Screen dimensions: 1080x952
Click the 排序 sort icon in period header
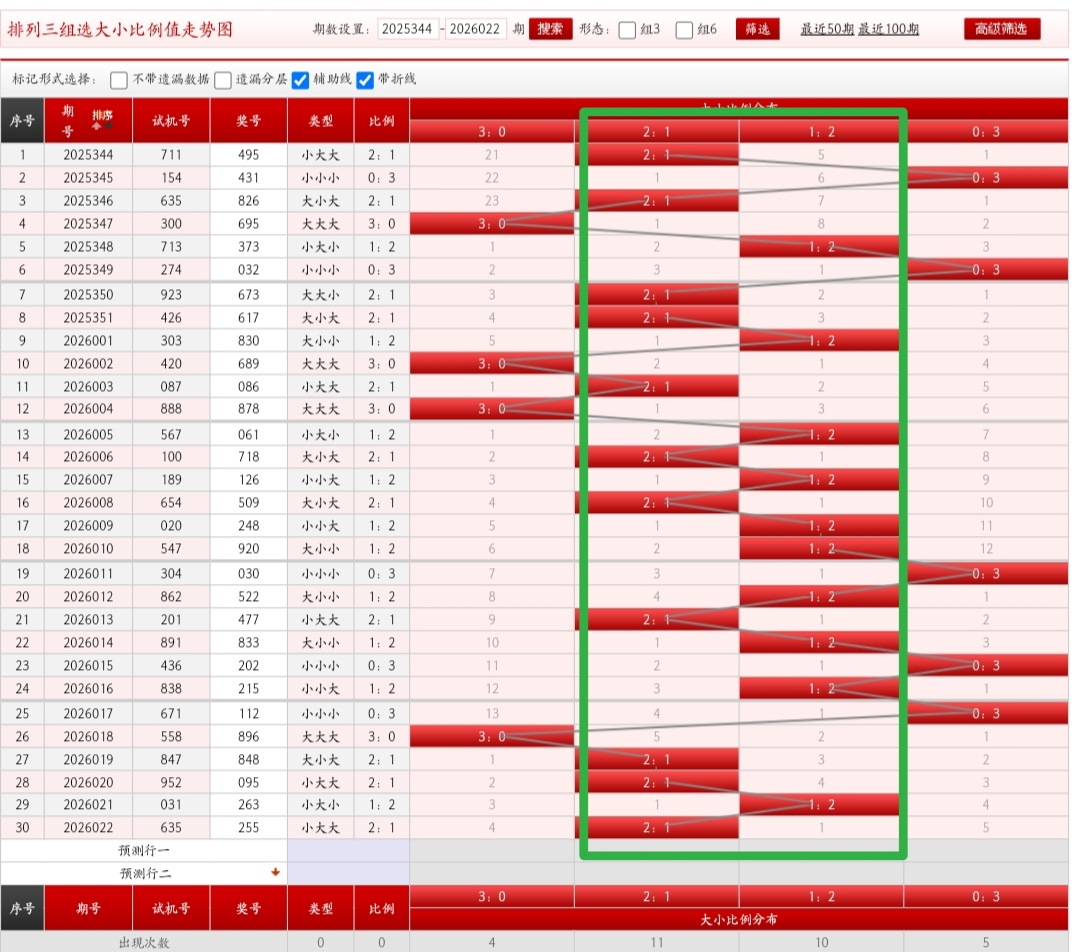coord(102,119)
